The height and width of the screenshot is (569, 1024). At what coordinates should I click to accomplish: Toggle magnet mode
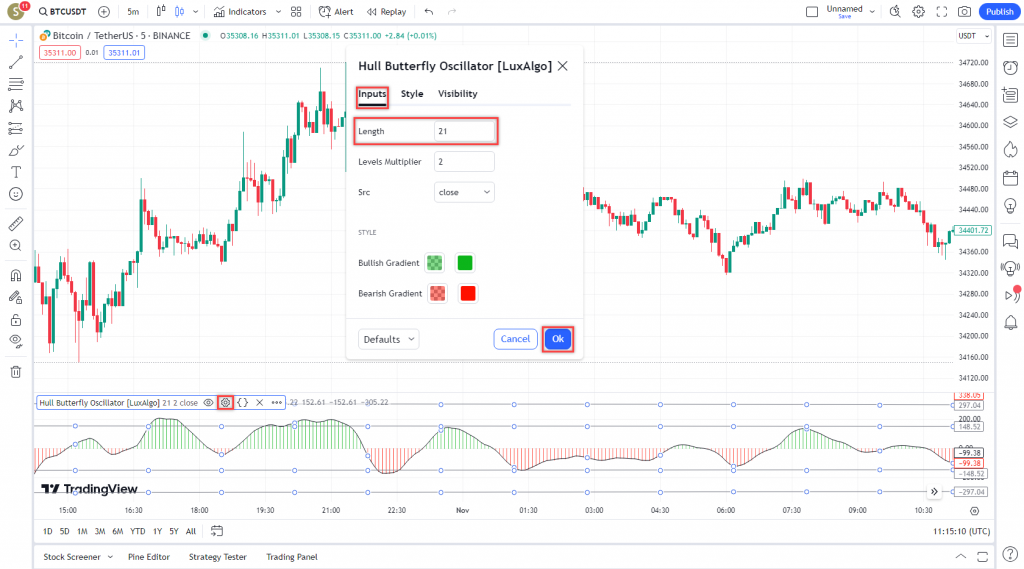click(16, 275)
